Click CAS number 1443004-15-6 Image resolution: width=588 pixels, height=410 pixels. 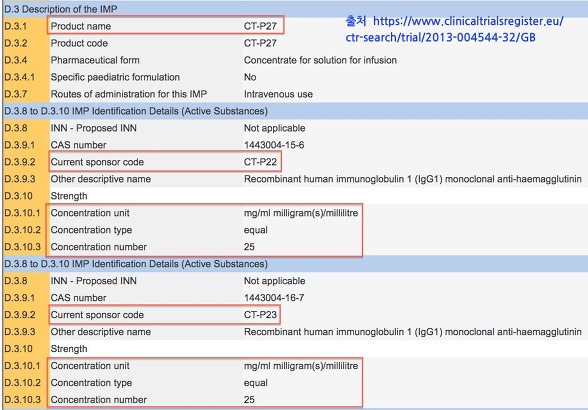[274, 145]
